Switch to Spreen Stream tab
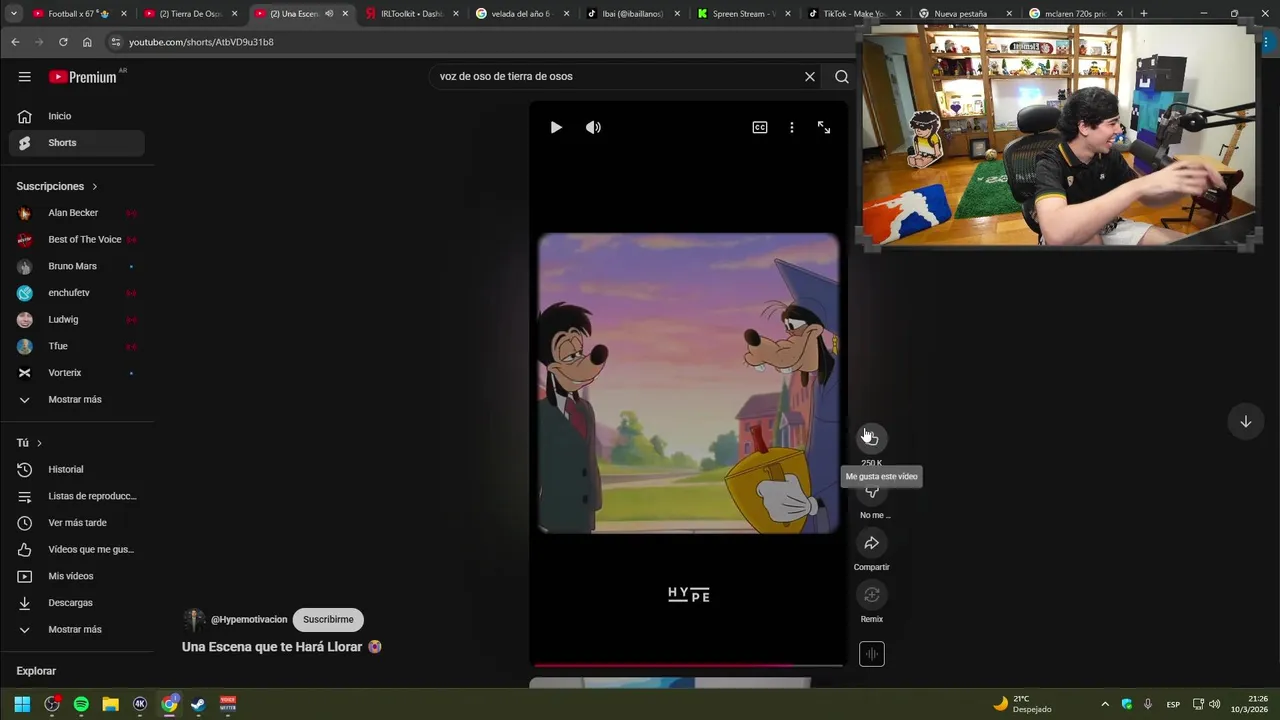1280x720 pixels. pos(744,14)
